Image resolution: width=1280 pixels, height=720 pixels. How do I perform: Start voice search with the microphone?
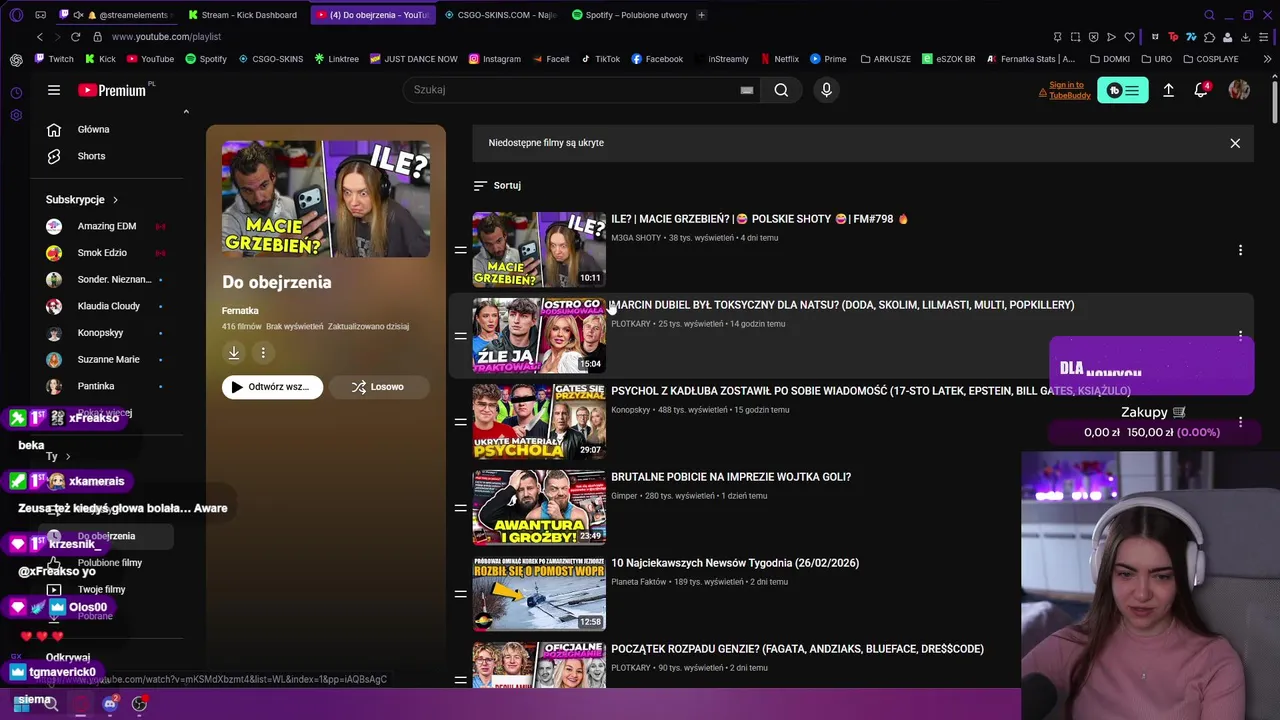point(826,90)
